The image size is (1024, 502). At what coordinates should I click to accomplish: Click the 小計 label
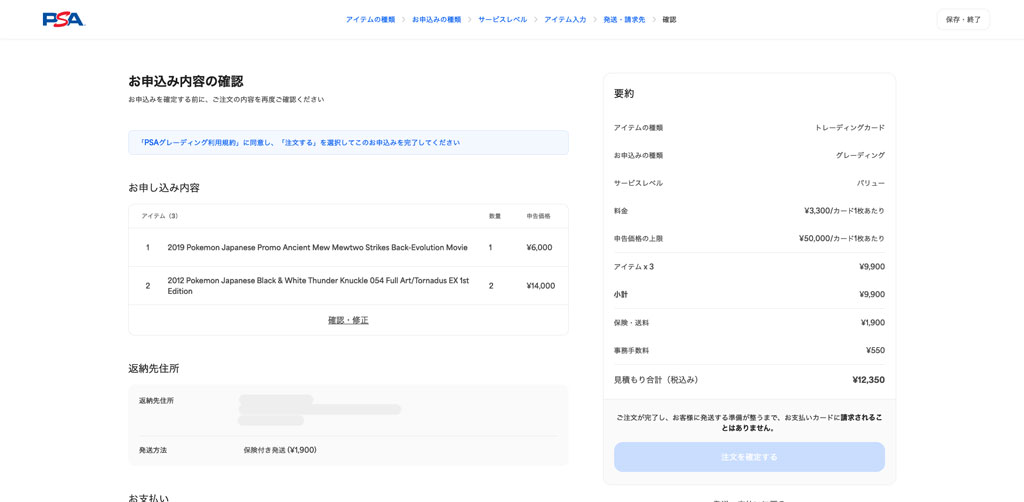[x=621, y=294]
